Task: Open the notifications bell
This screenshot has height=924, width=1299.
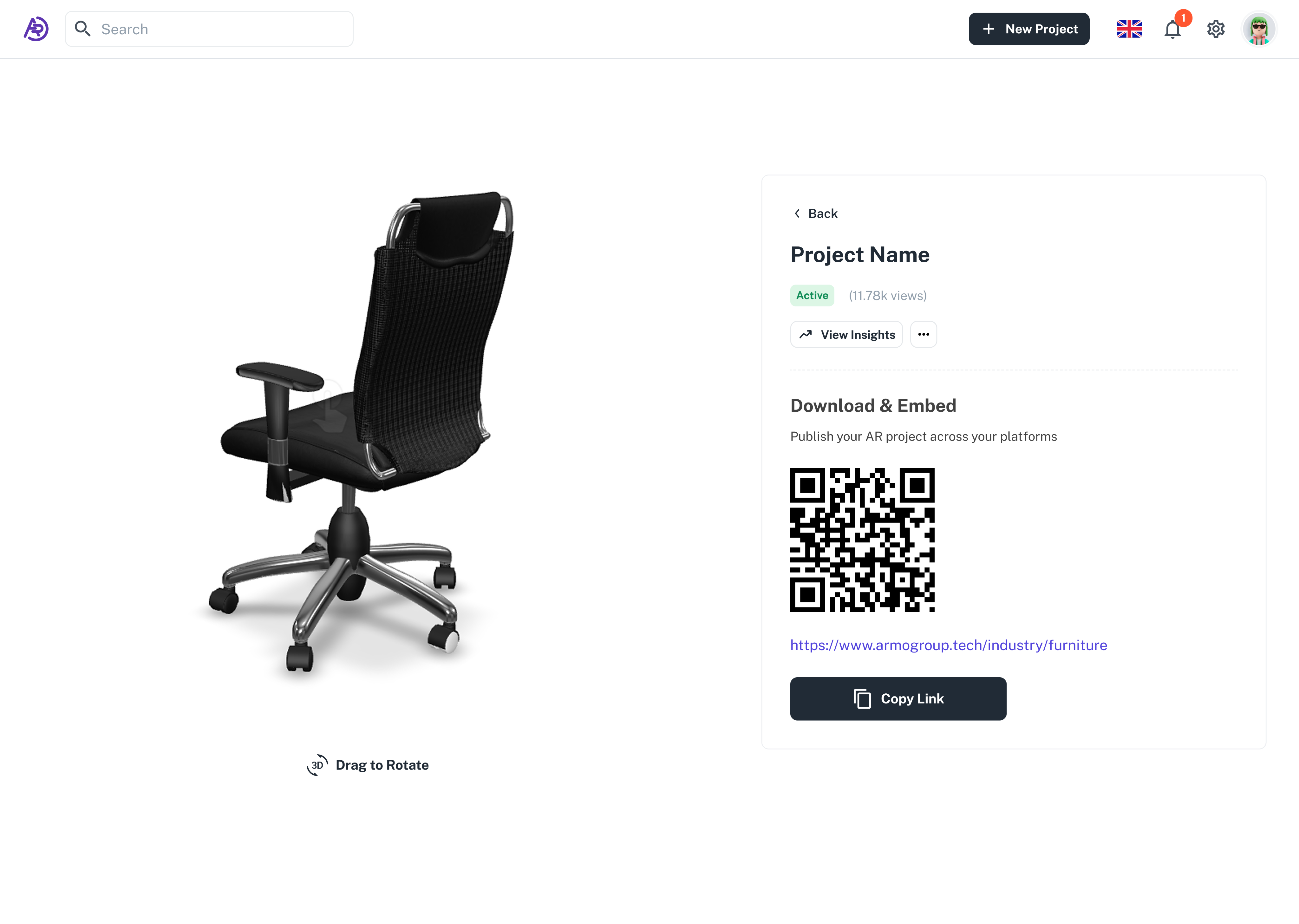Action: 1172,29
